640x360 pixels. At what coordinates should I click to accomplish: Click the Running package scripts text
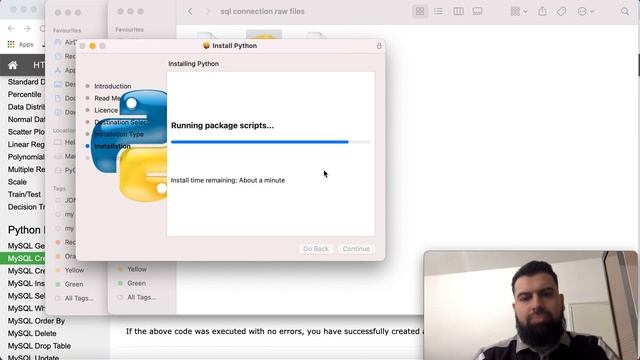click(222, 125)
